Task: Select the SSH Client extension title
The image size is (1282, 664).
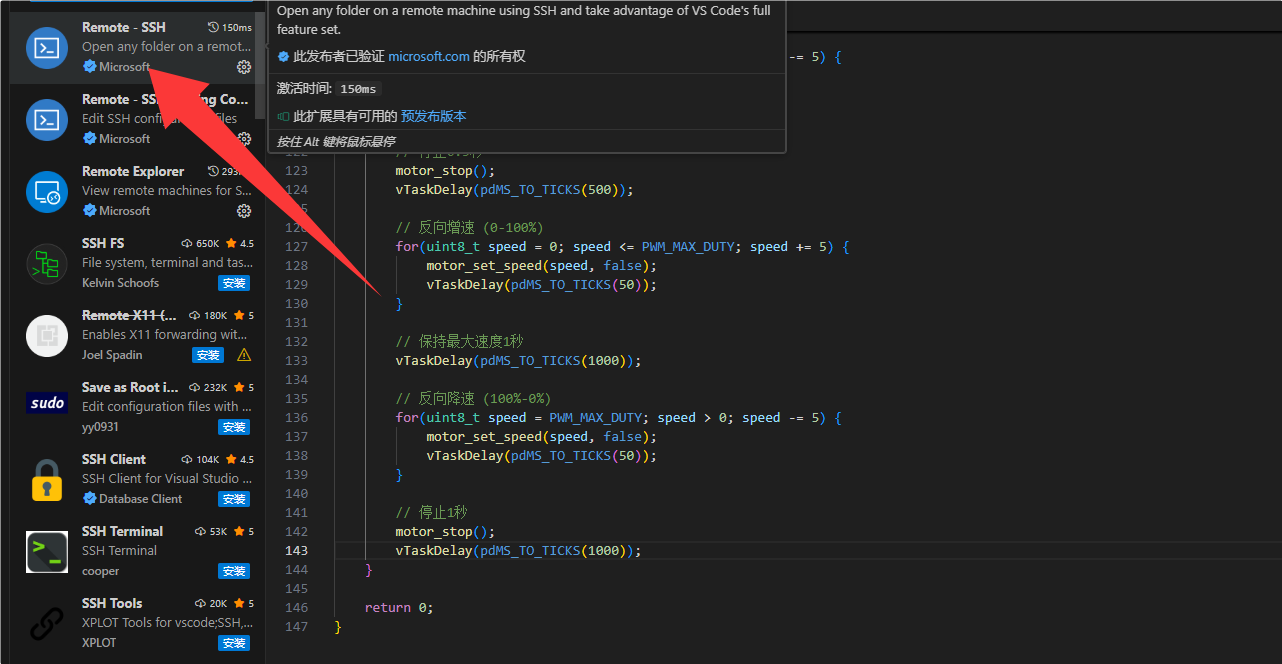Action: (x=114, y=459)
